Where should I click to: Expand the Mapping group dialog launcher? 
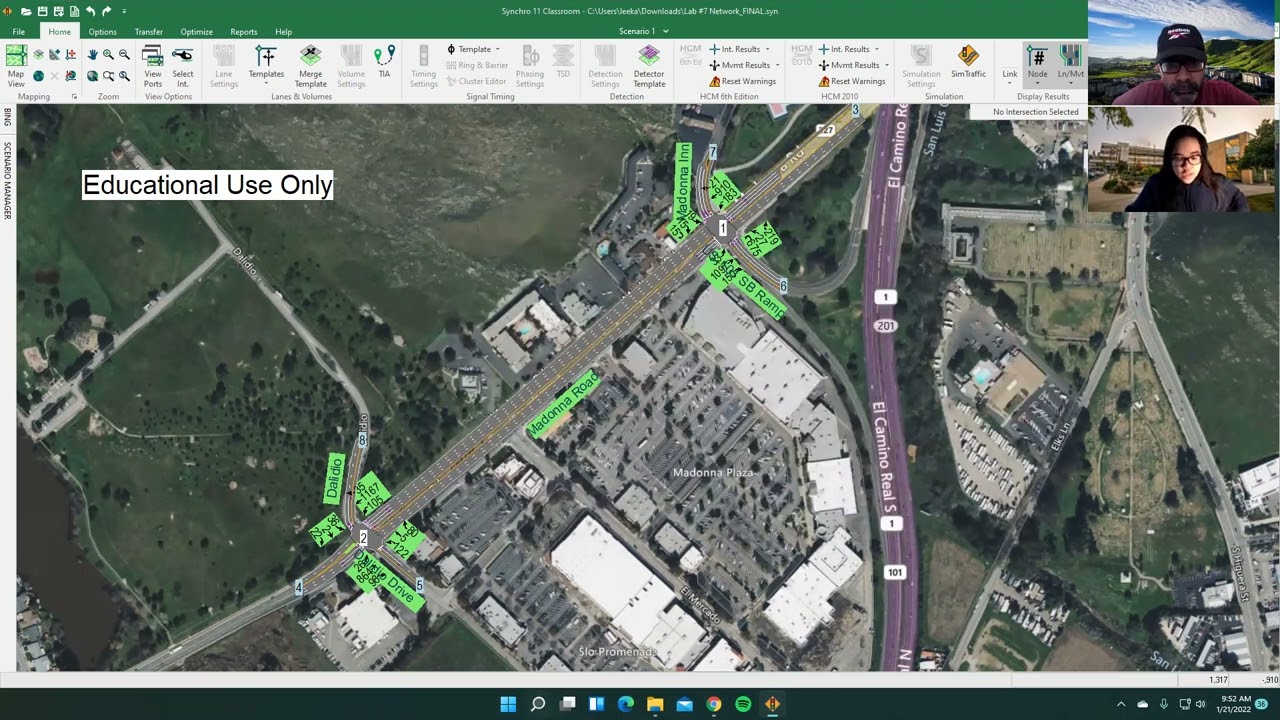74,97
